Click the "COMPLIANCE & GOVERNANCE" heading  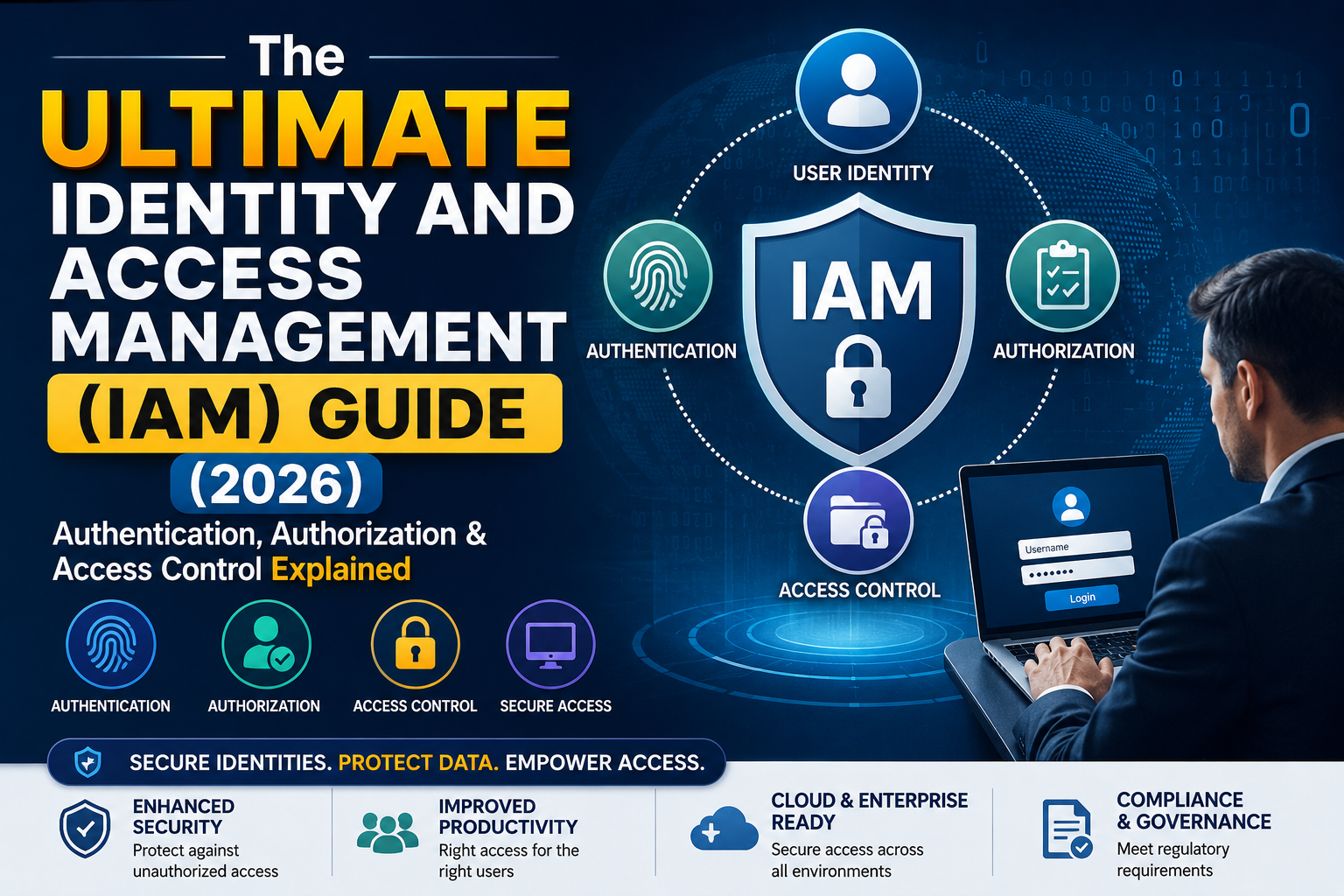(1193, 811)
